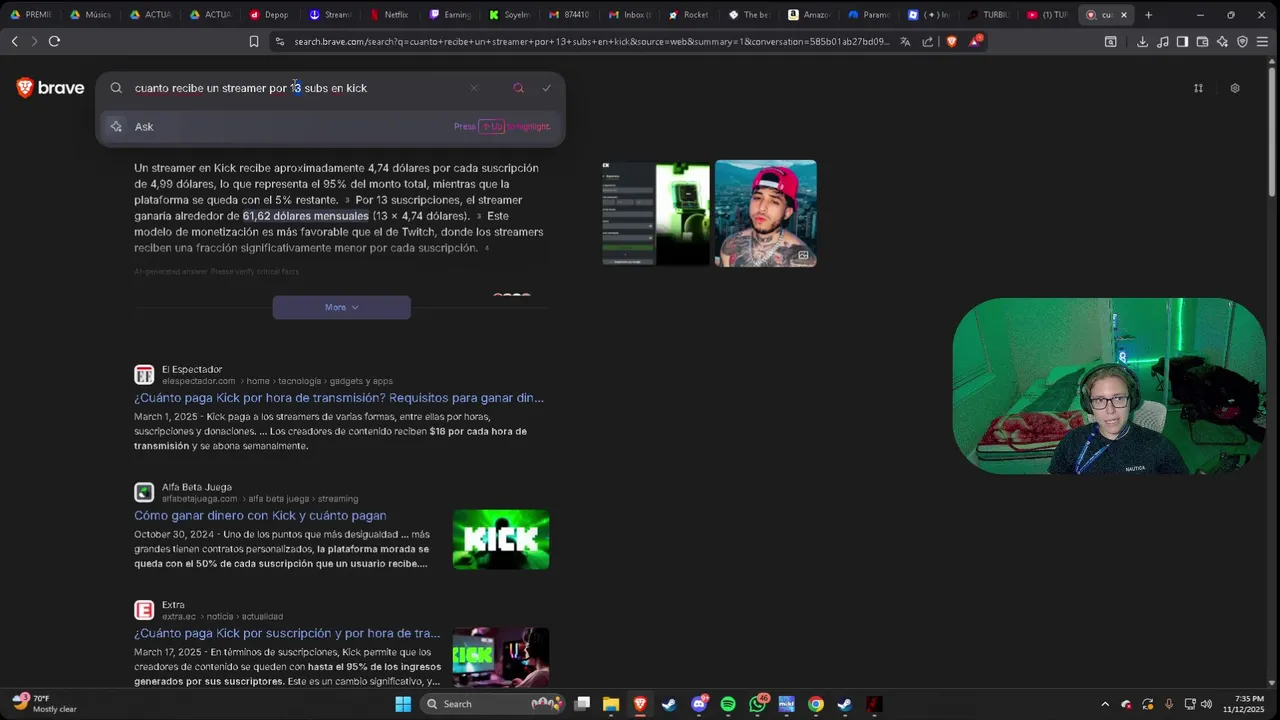This screenshot has height=720, width=1280.
Task: Open 'Cómo ganar dinero con Kick' link
Action: pyautogui.click(x=260, y=516)
